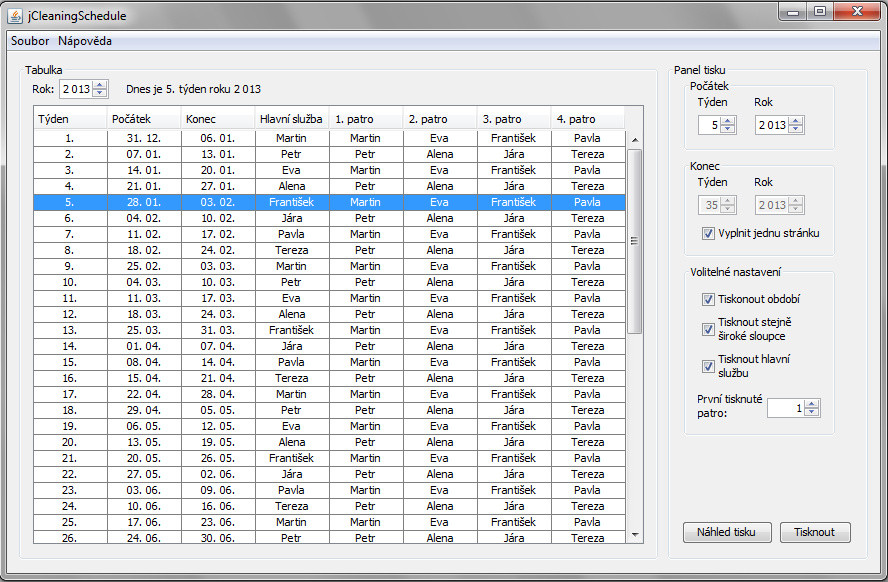
Task: Decrease the Počátek Týden value
Action: point(728,129)
